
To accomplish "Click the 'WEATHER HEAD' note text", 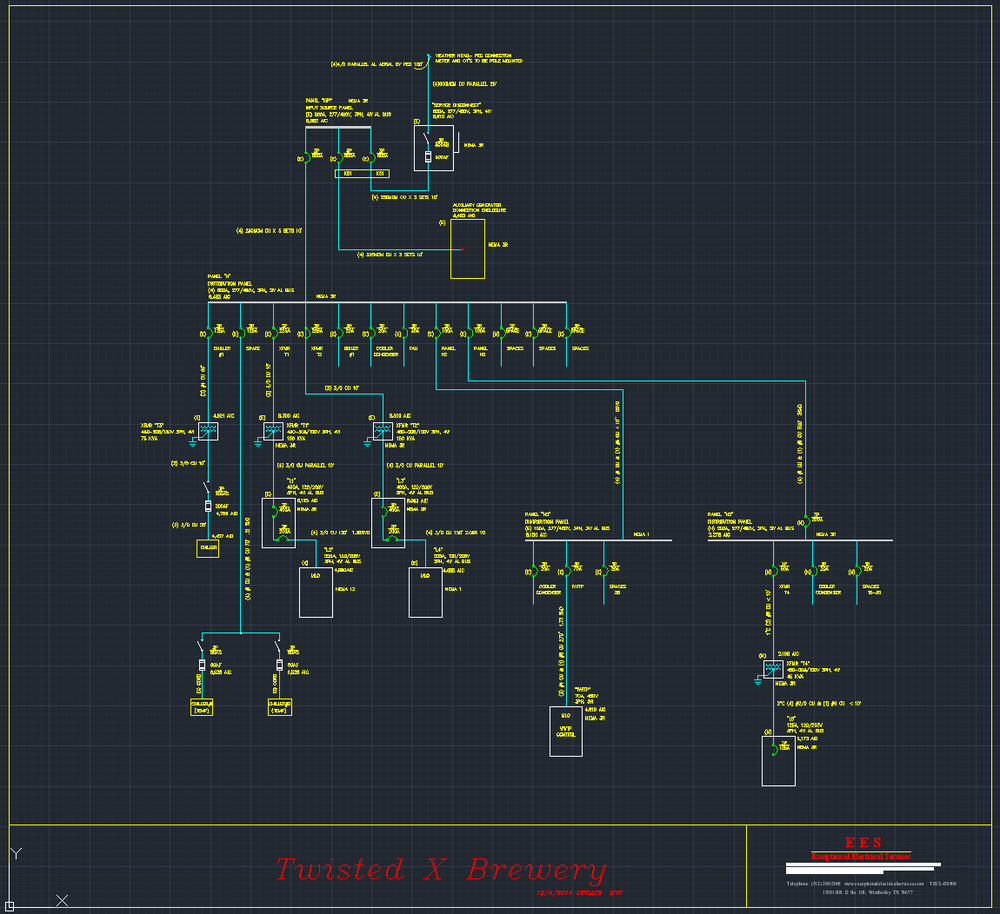I will pyautogui.click(x=478, y=58).
